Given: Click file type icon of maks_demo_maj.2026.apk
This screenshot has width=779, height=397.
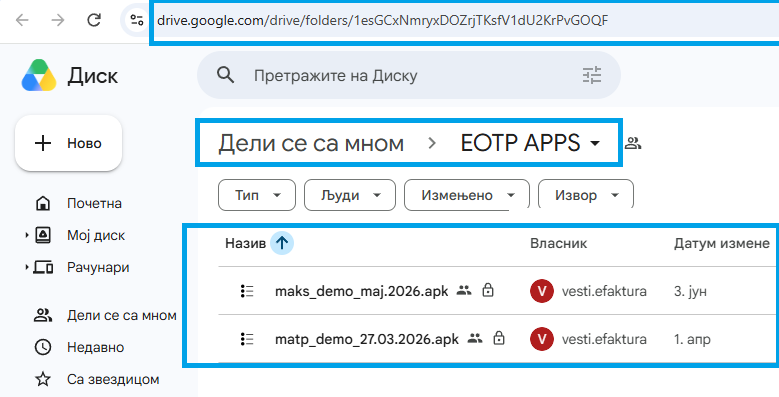Looking at the screenshot, I should 247,291.
